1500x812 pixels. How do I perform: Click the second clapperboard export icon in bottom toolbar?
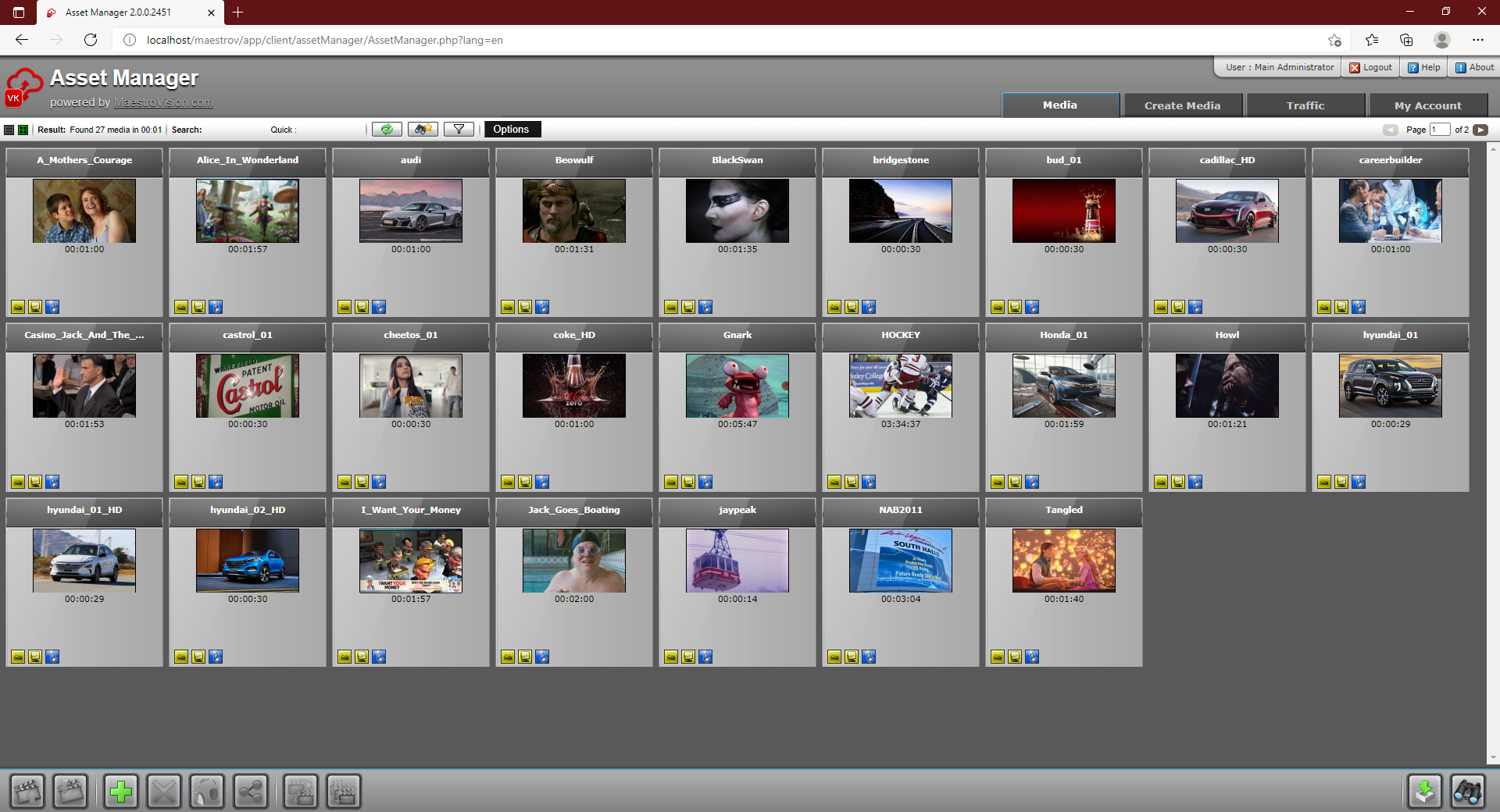(x=70, y=792)
